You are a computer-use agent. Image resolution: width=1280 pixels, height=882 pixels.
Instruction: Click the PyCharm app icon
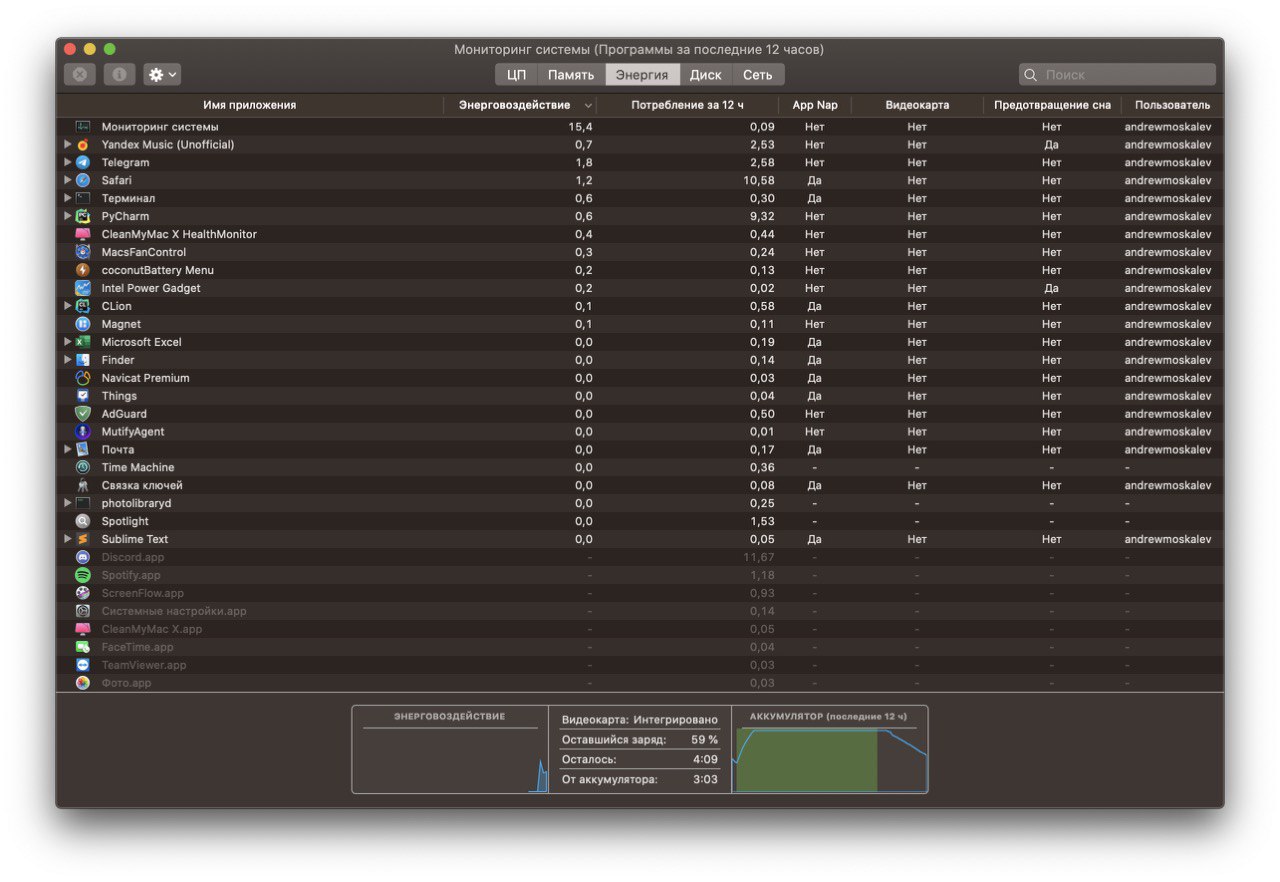point(83,216)
